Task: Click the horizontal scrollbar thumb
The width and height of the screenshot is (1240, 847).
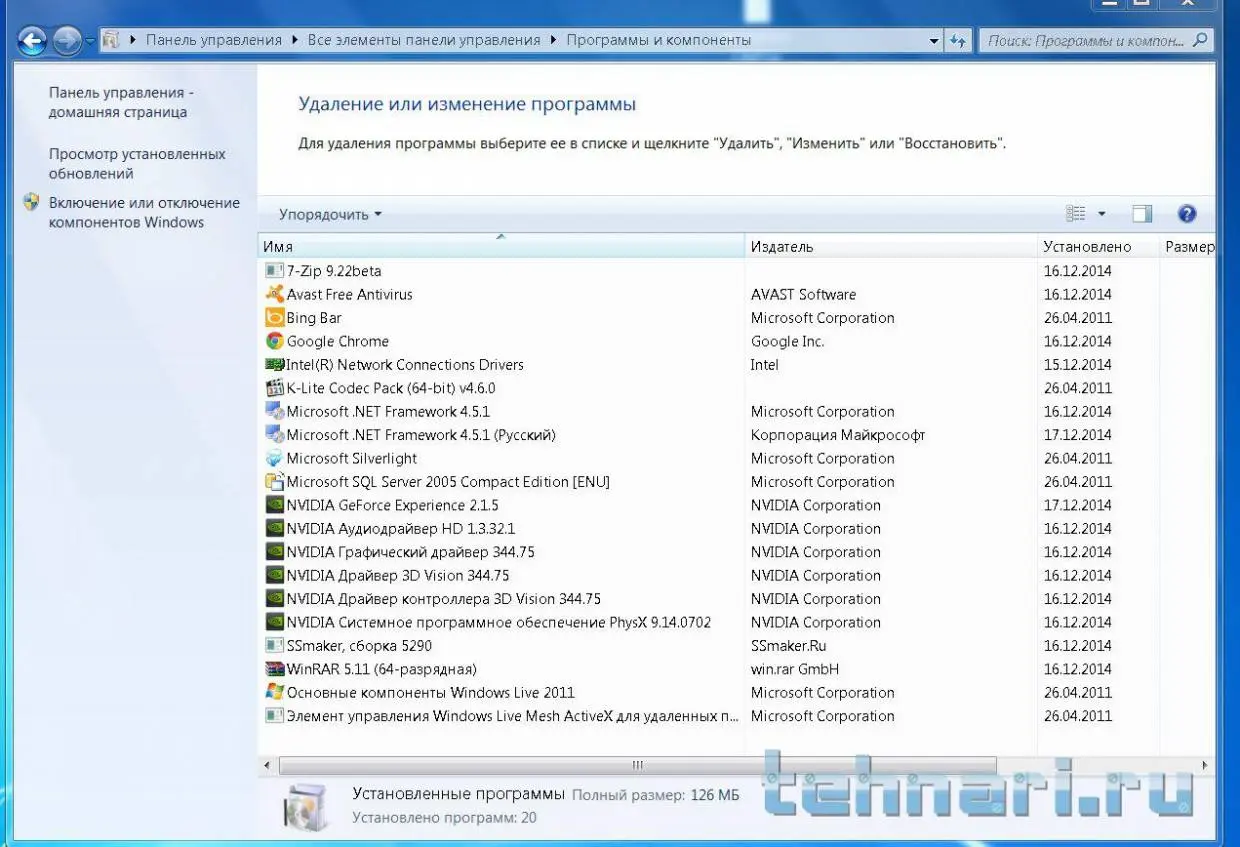Action: click(x=637, y=765)
